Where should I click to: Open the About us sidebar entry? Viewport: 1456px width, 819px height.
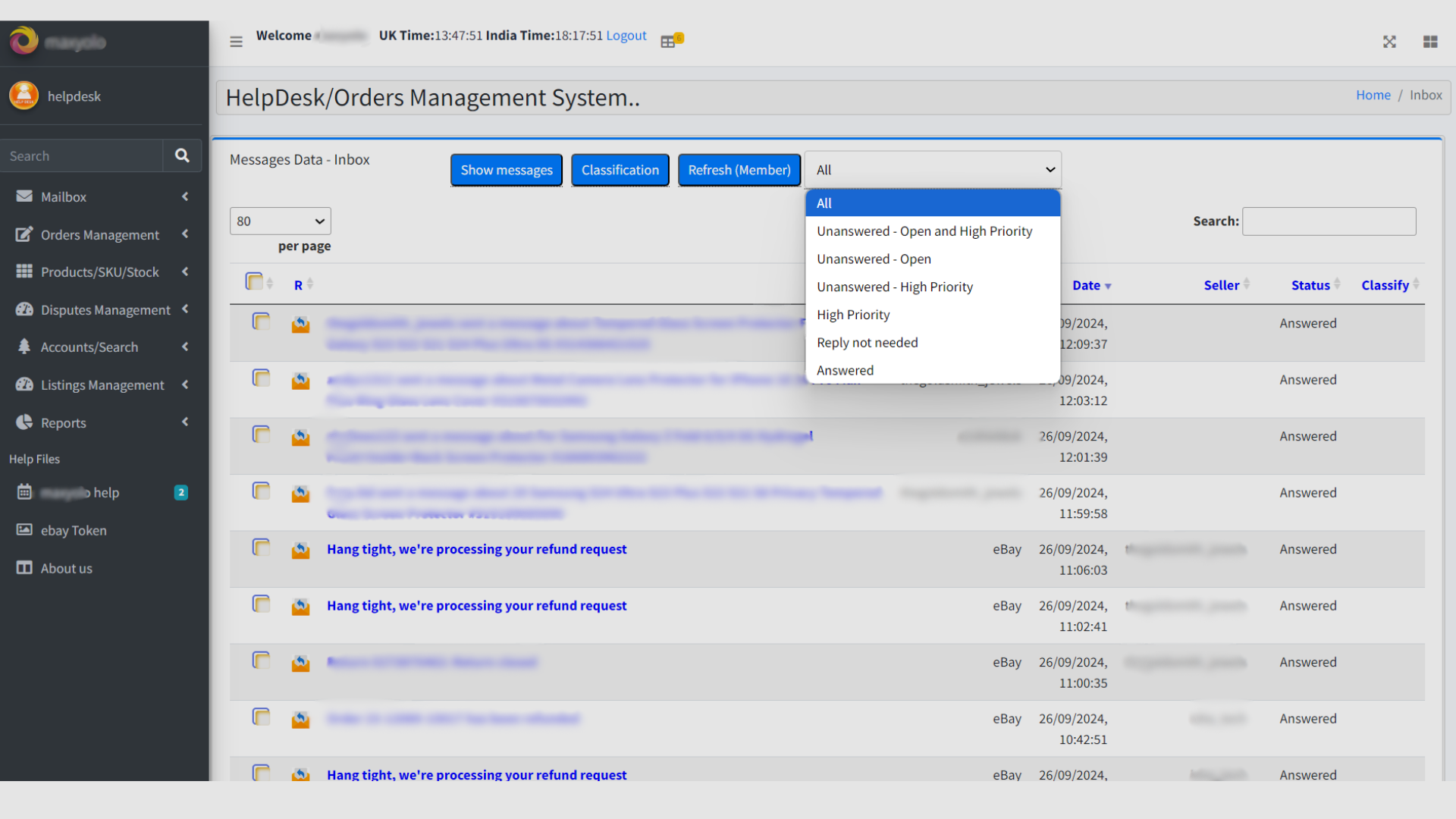[66, 568]
